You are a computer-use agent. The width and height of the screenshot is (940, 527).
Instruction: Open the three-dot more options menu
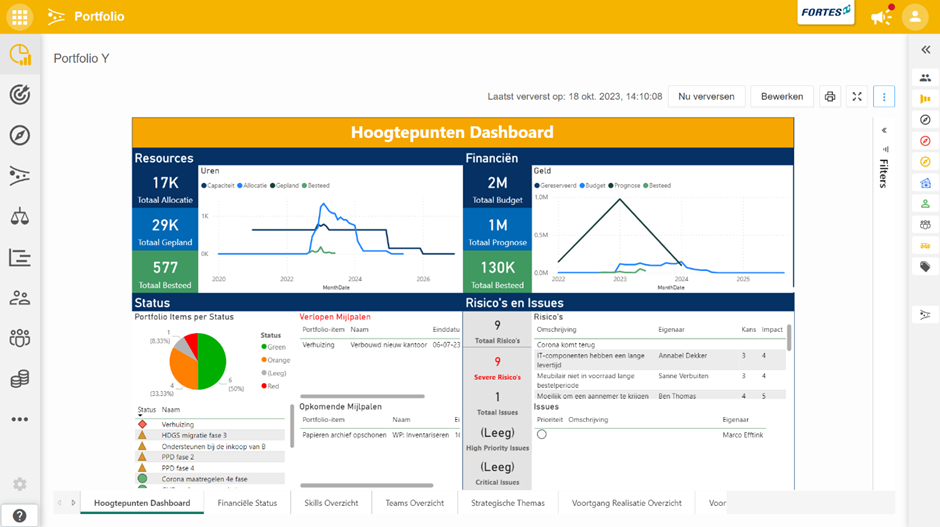pyautogui.click(x=884, y=97)
